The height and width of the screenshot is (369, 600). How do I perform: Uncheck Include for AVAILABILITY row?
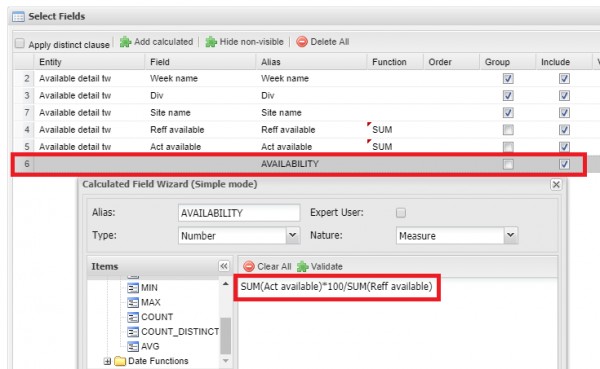pos(564,164)
